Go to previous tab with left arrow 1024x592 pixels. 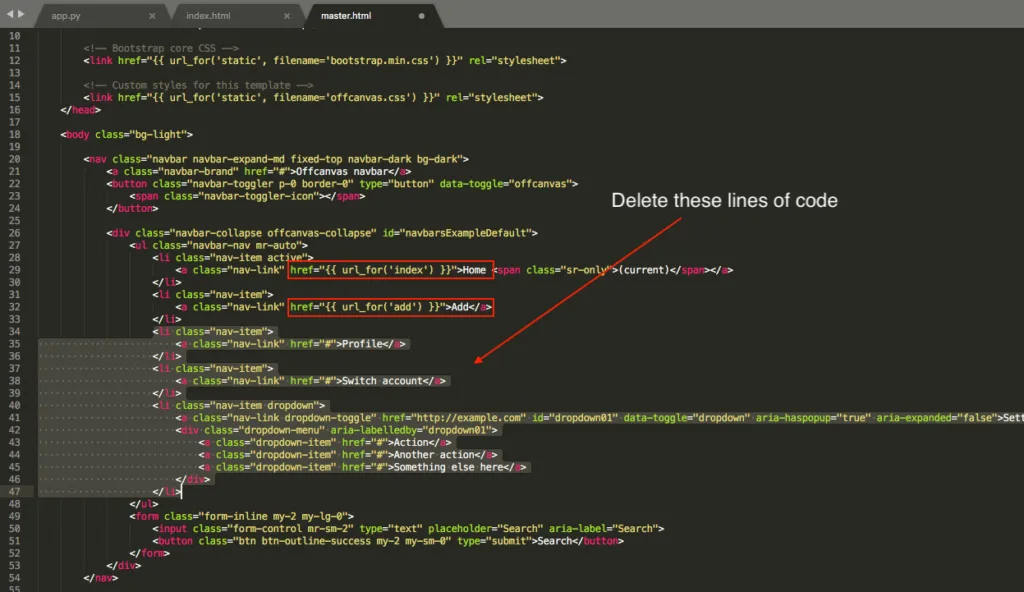[10, 14]
